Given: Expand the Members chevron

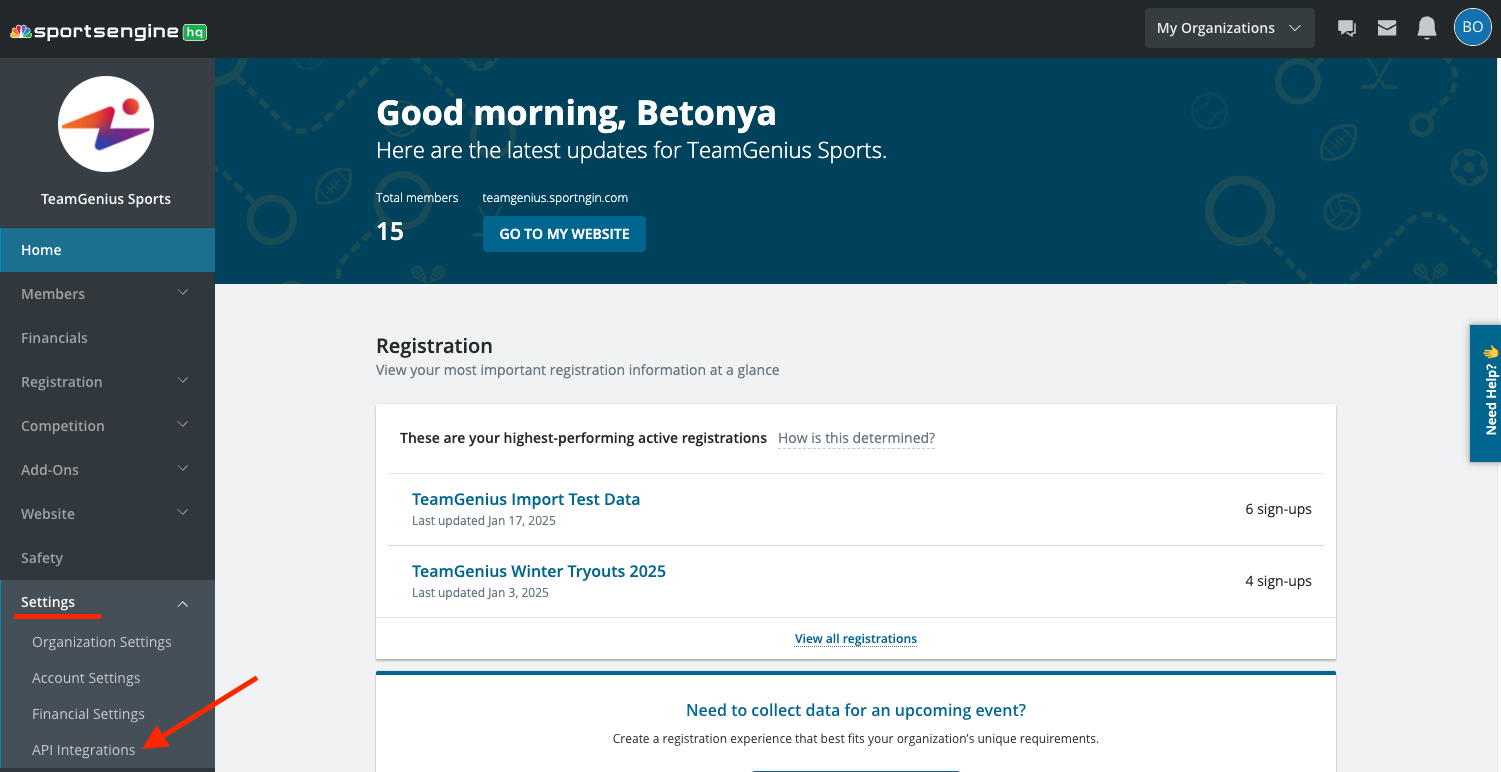Looking at the screenshot, I should coord(183,293).
